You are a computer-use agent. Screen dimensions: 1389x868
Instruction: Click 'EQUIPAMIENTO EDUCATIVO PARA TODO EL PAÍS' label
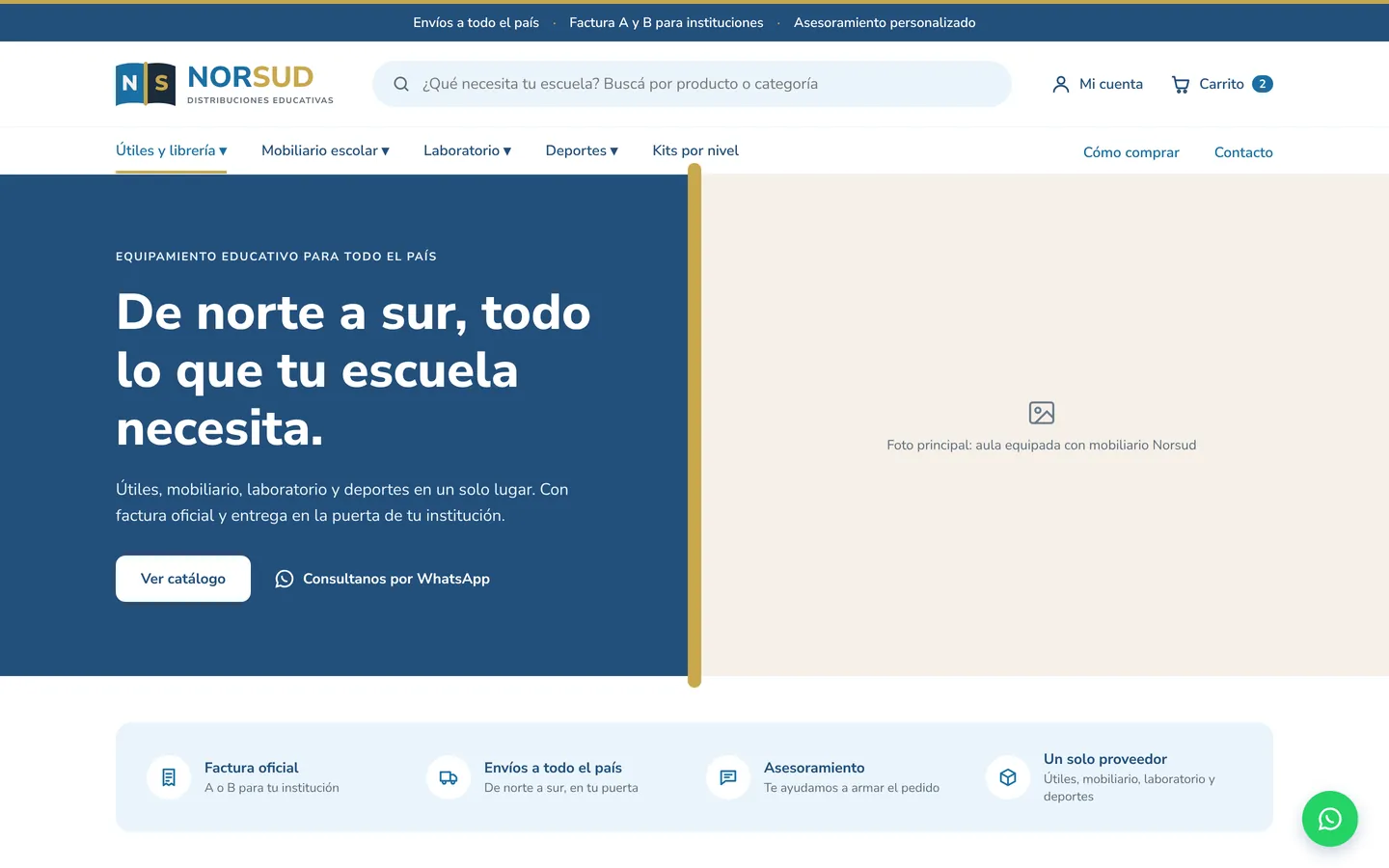tap(276, 257)
